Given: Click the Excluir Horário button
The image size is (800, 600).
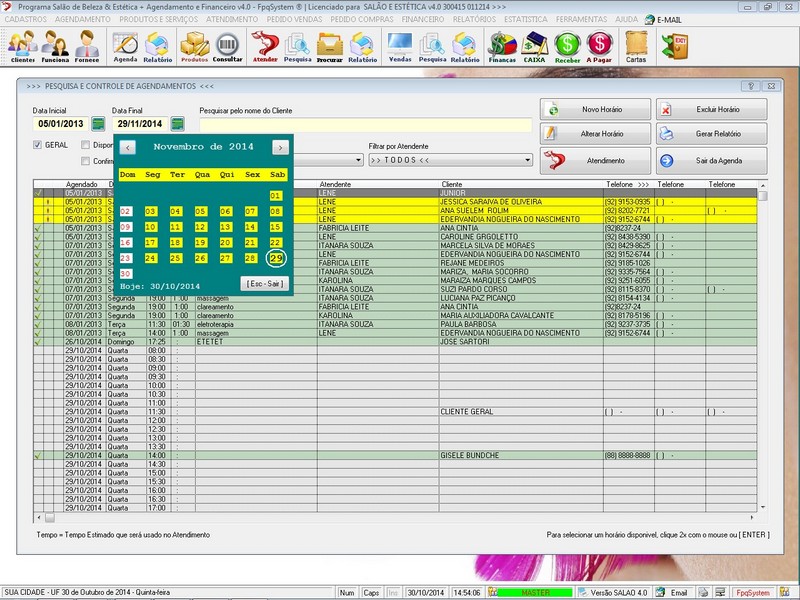Looking at the screenshot, I should (712, 110).
